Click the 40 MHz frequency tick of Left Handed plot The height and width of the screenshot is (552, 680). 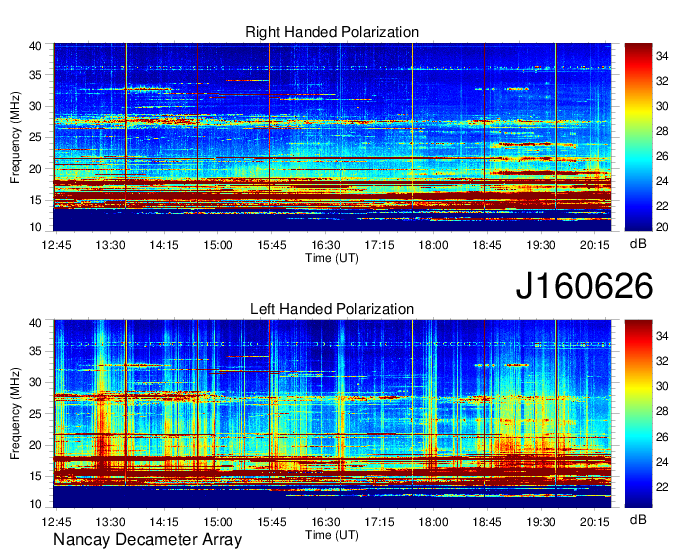click(x=35, y=323)
